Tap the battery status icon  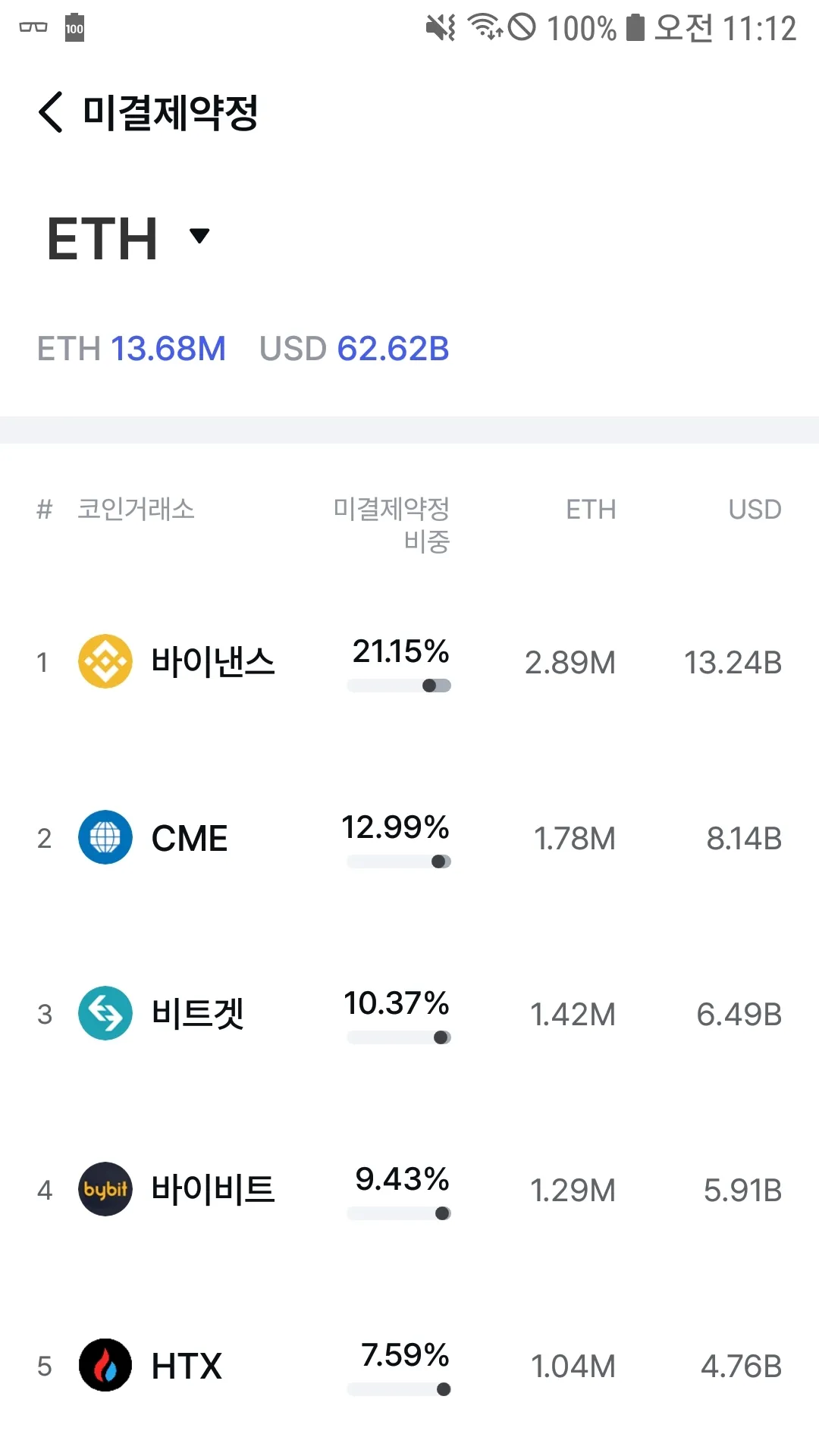pos(635,28)
